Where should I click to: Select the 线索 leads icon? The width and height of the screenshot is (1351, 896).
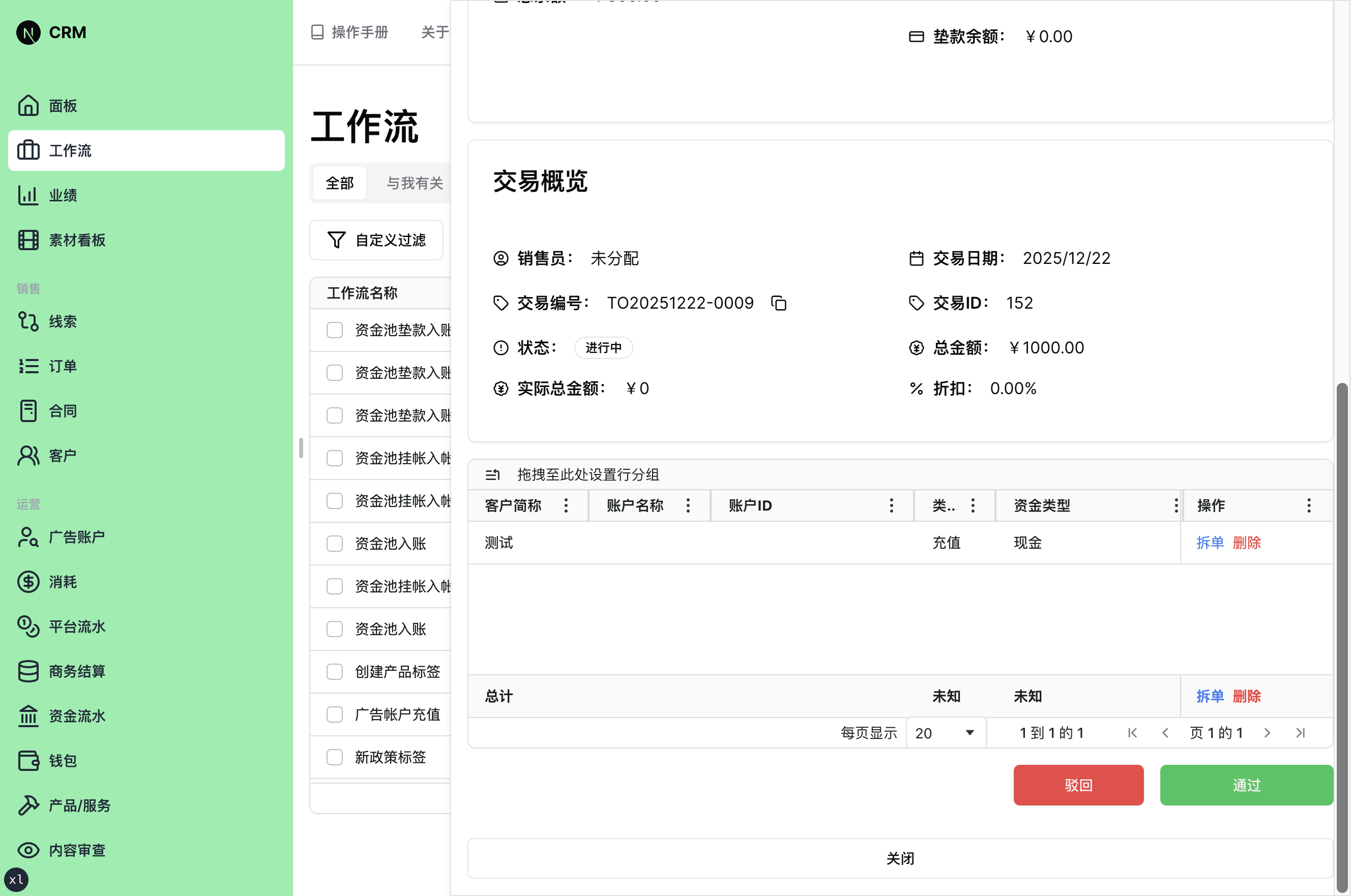[x=28, y=321]
